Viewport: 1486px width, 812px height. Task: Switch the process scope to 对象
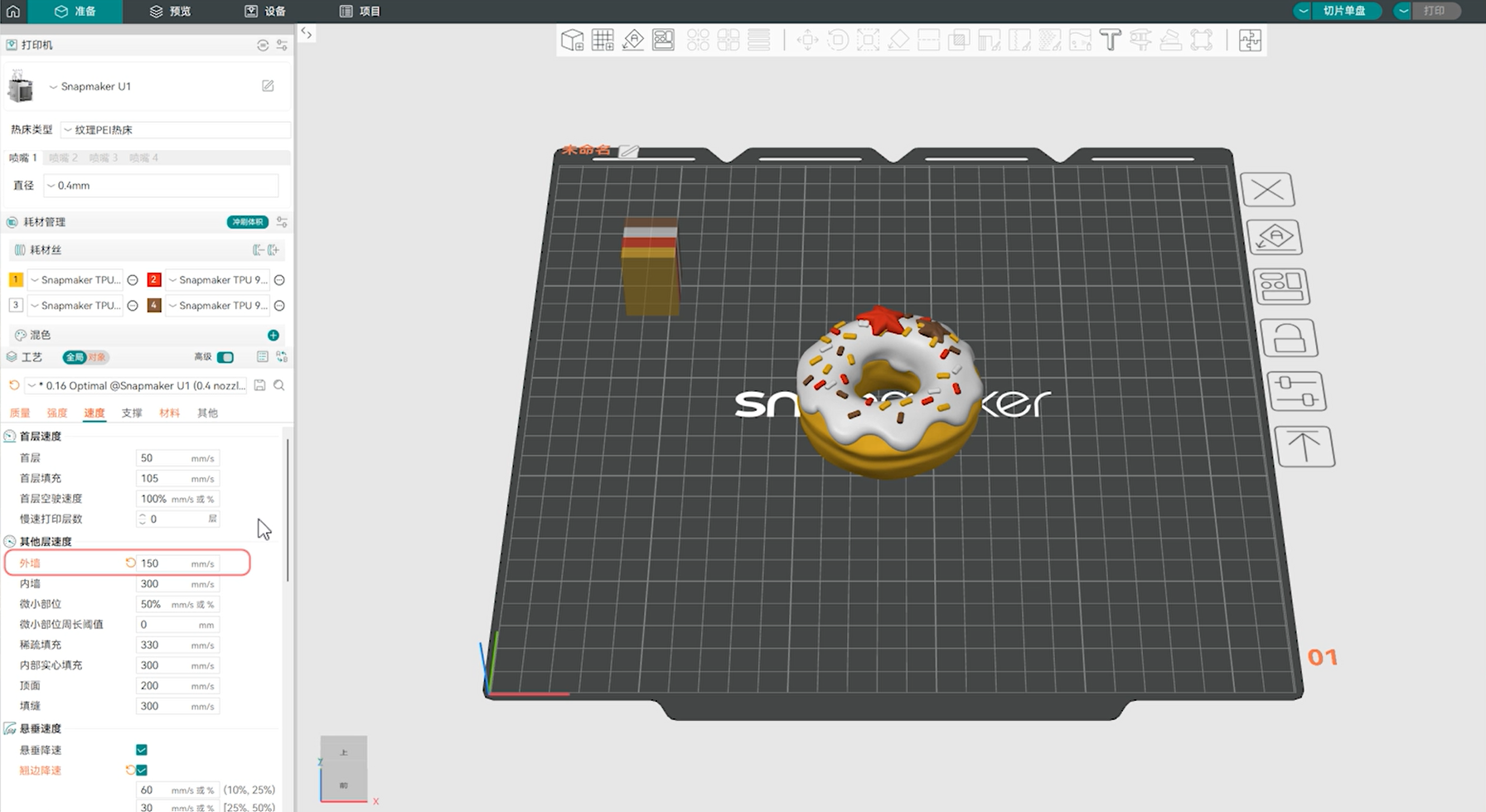pyautogui.click(x=97, y=357)
